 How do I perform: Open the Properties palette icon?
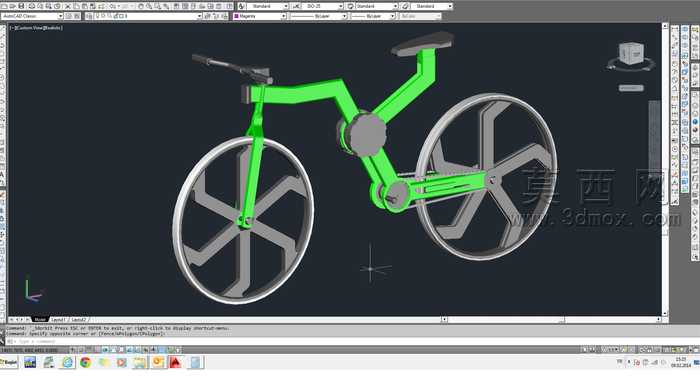176,6
